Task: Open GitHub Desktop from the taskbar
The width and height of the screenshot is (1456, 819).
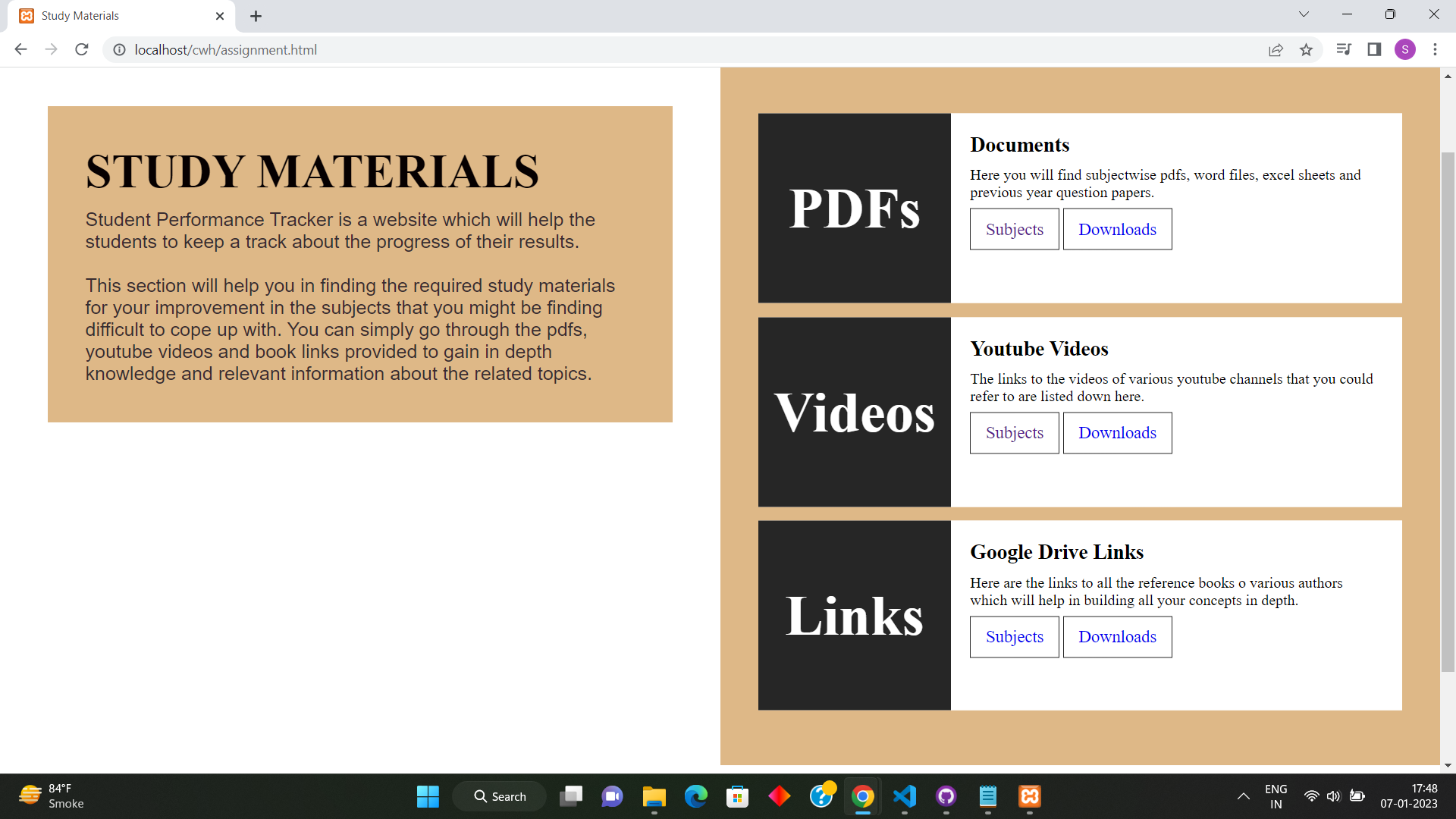Action: [946, 797]
